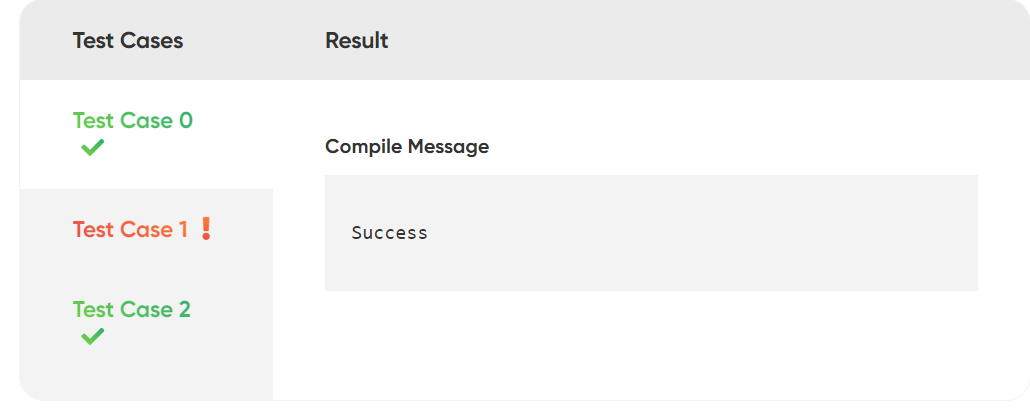This screenshot has width=1030, height=416.
Task: Click the Compile Message heading
Action: click(x=407, y=147)
